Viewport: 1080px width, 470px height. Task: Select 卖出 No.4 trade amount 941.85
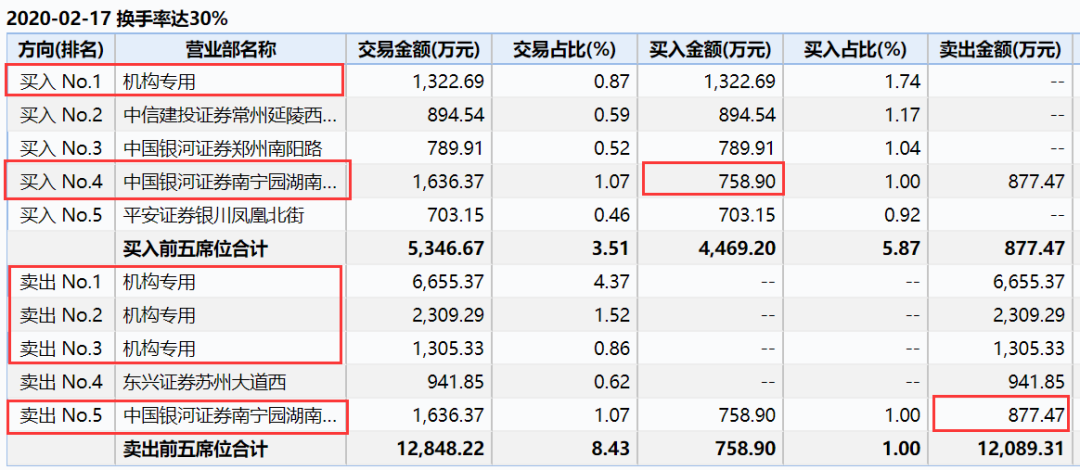pyautogui.click(x=456, y=382)
